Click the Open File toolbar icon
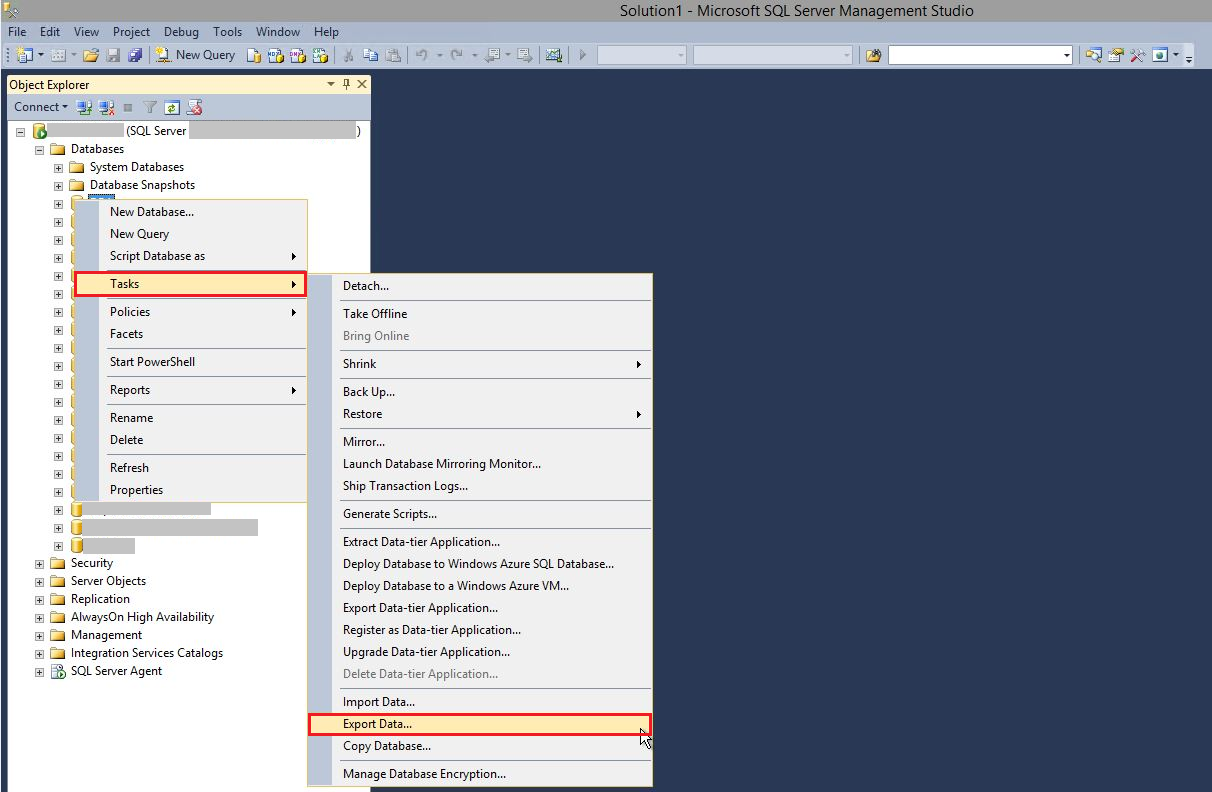Image resolution: width=1212 pixels, height=792 pixels. [91, 55]
